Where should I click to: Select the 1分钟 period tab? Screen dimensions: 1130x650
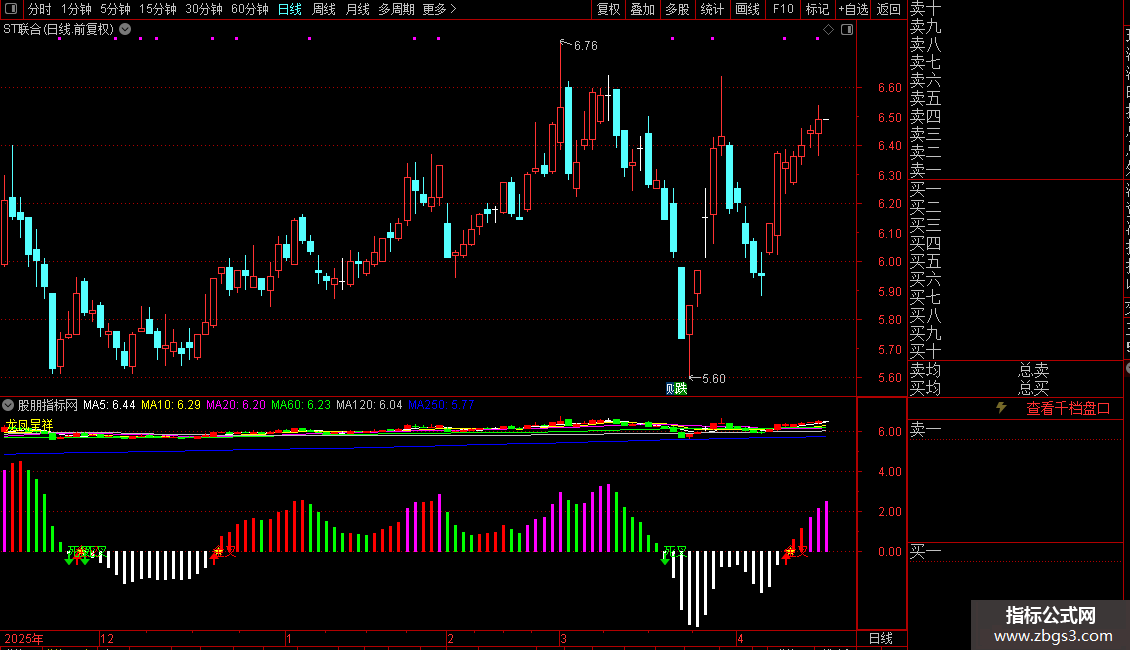tap(76, 9)
